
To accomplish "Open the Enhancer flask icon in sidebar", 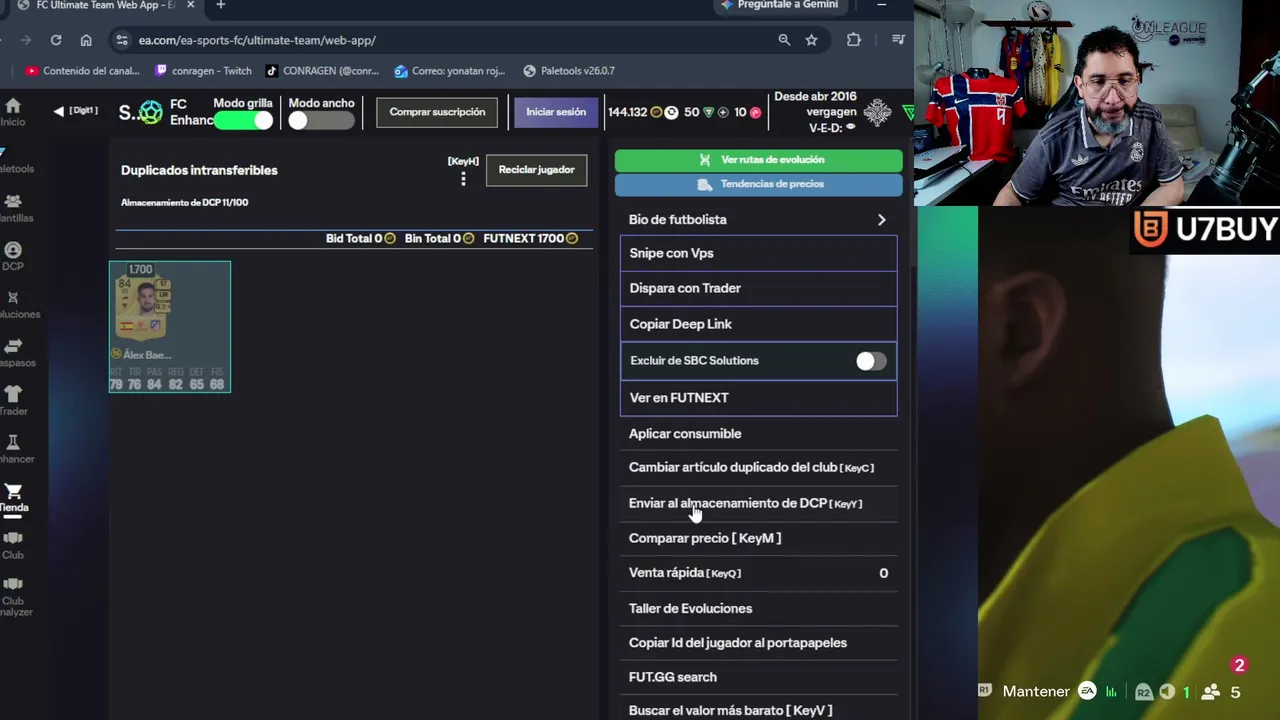I will pos(12,442).
